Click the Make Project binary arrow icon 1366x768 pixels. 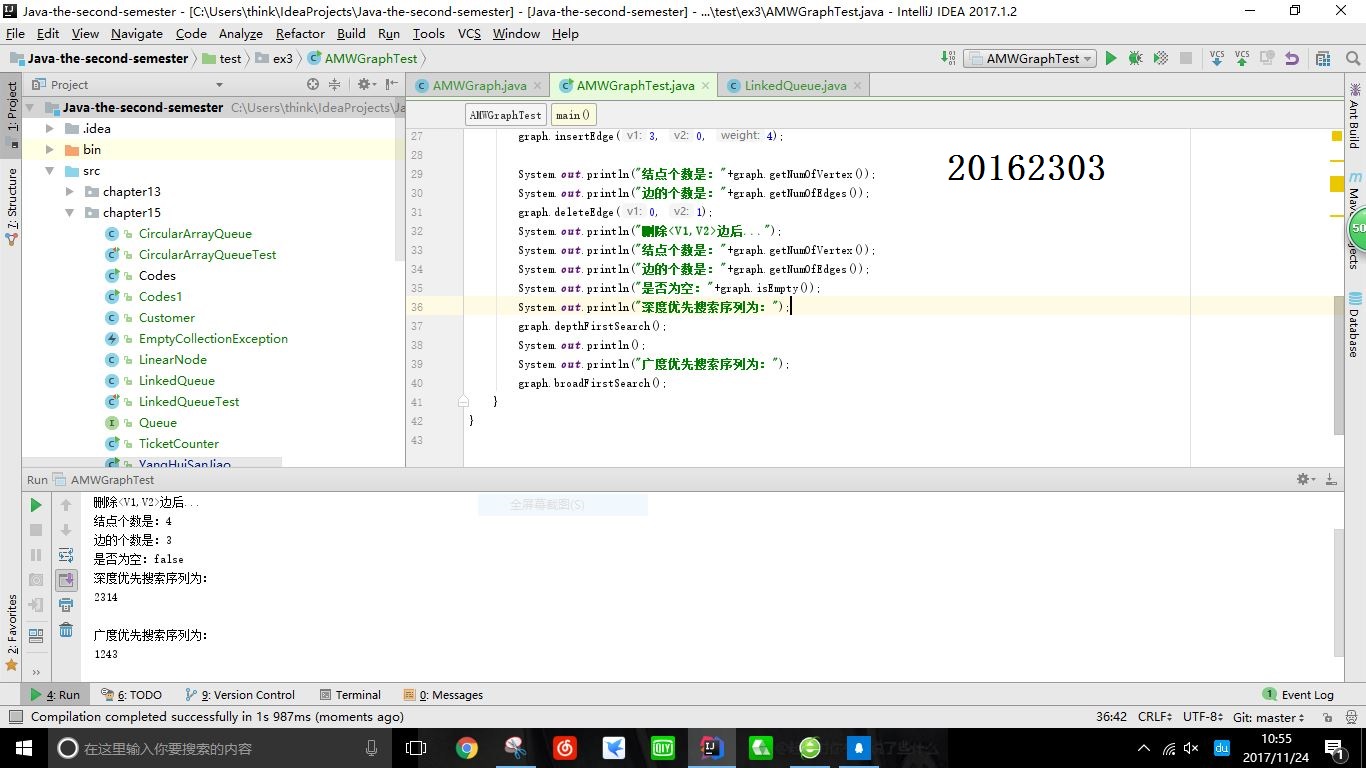948,59
